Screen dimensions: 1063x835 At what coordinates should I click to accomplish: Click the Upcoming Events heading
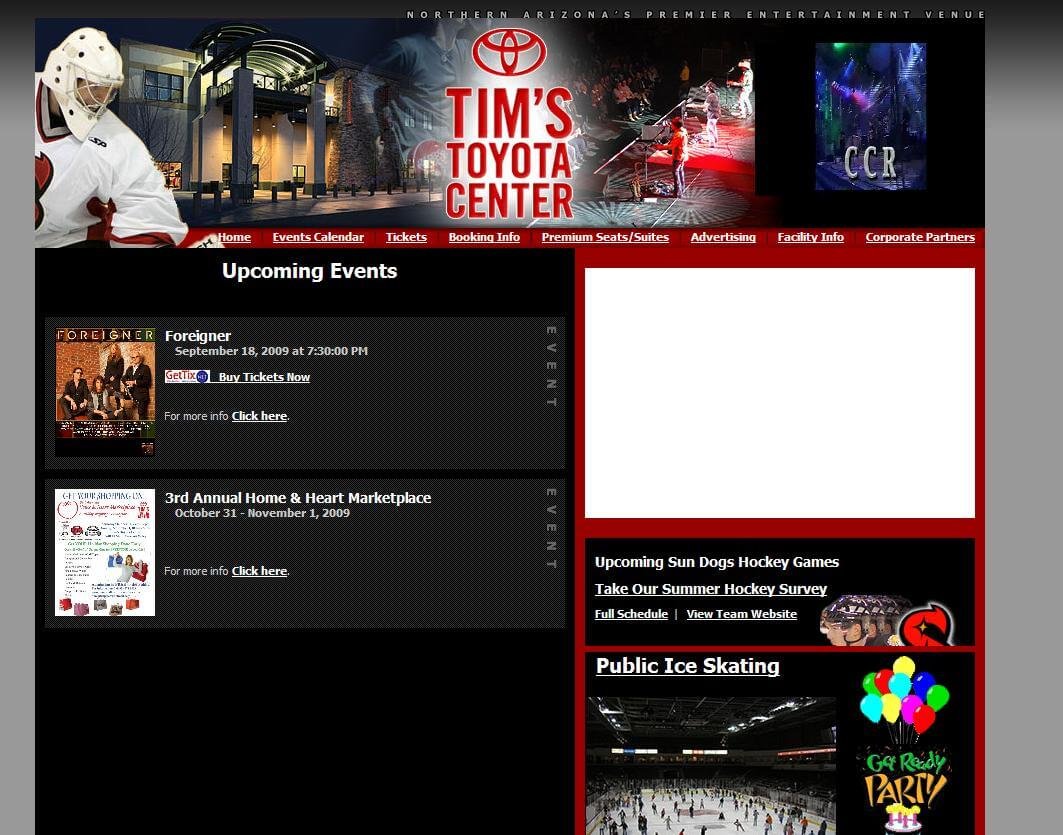tap(310, 271)
